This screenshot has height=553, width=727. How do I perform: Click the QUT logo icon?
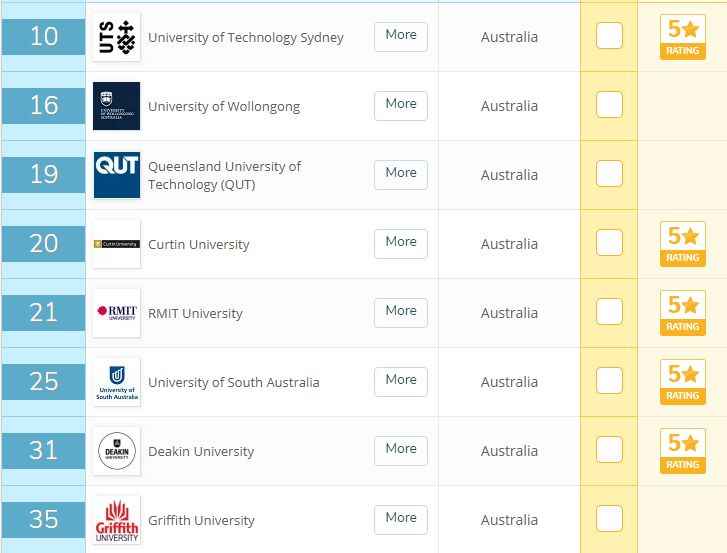tap(116, 175)
